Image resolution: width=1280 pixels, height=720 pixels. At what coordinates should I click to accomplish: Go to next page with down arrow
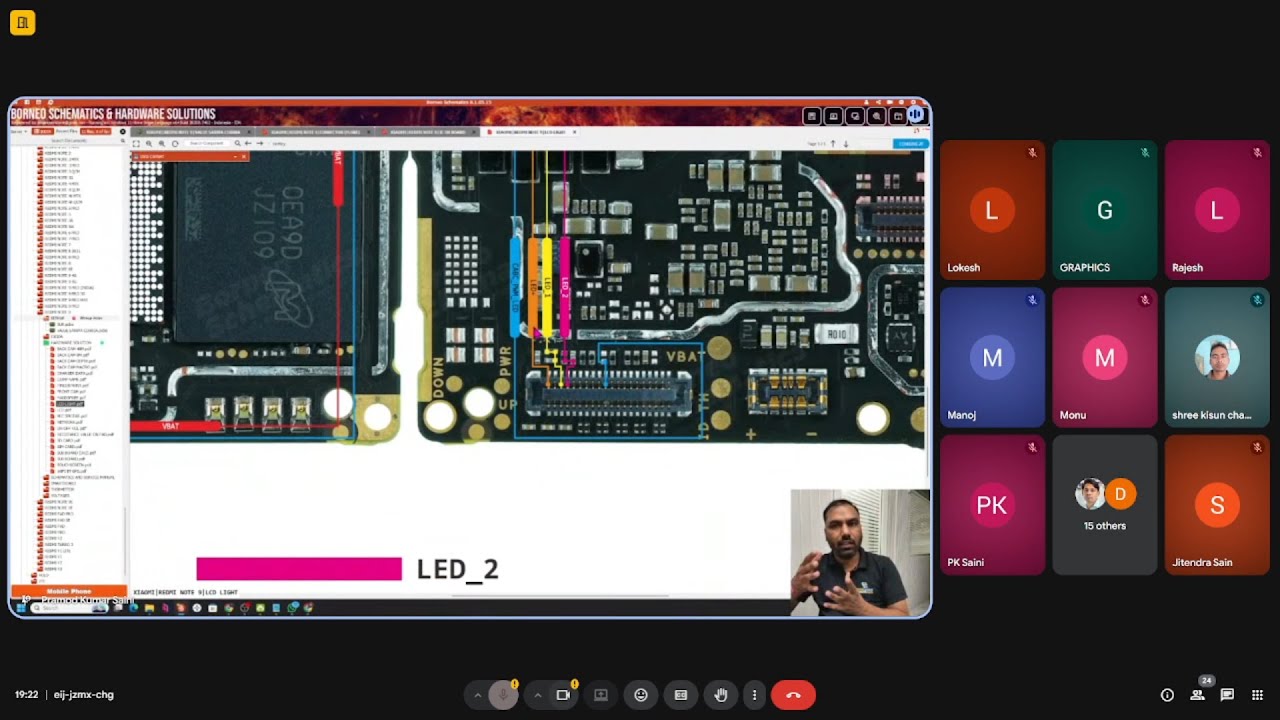tap(846, 144)
